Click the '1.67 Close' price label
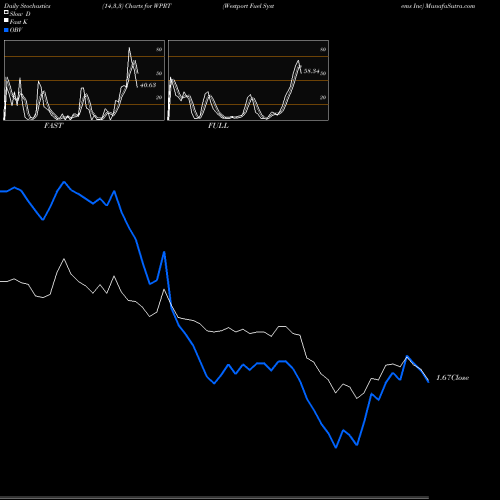 coord(453,378)
